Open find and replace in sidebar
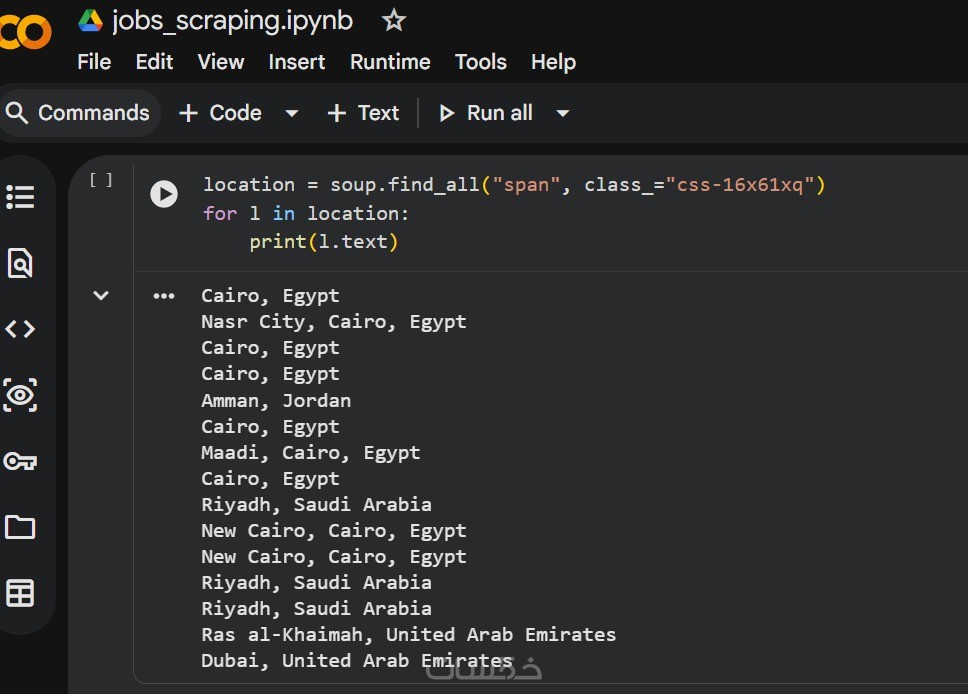 click(x=20, y=263)
